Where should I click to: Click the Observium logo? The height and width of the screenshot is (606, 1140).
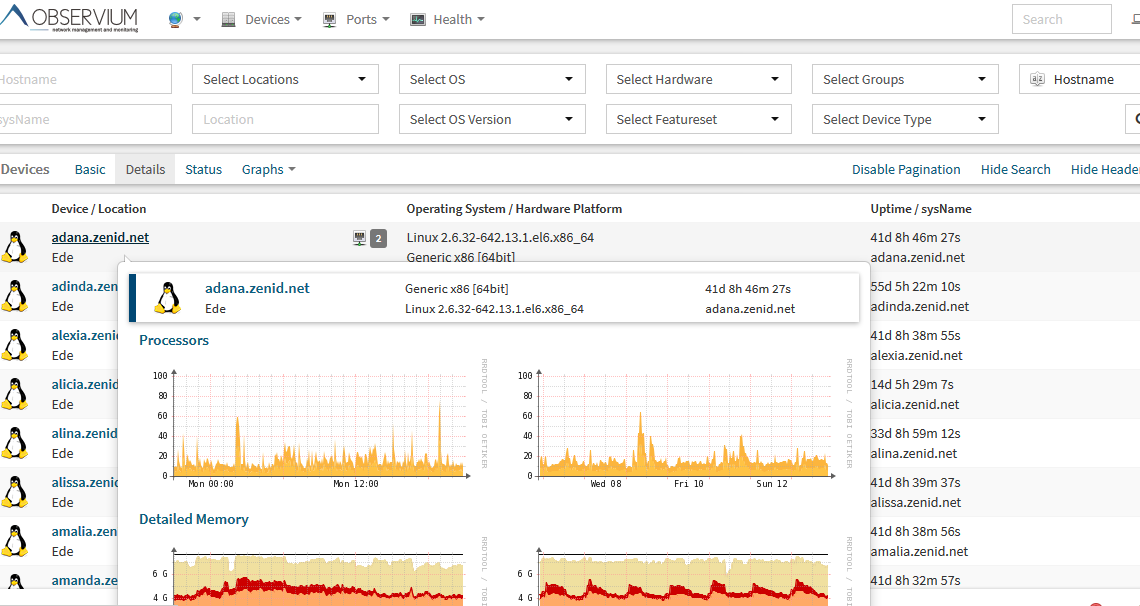69,18
